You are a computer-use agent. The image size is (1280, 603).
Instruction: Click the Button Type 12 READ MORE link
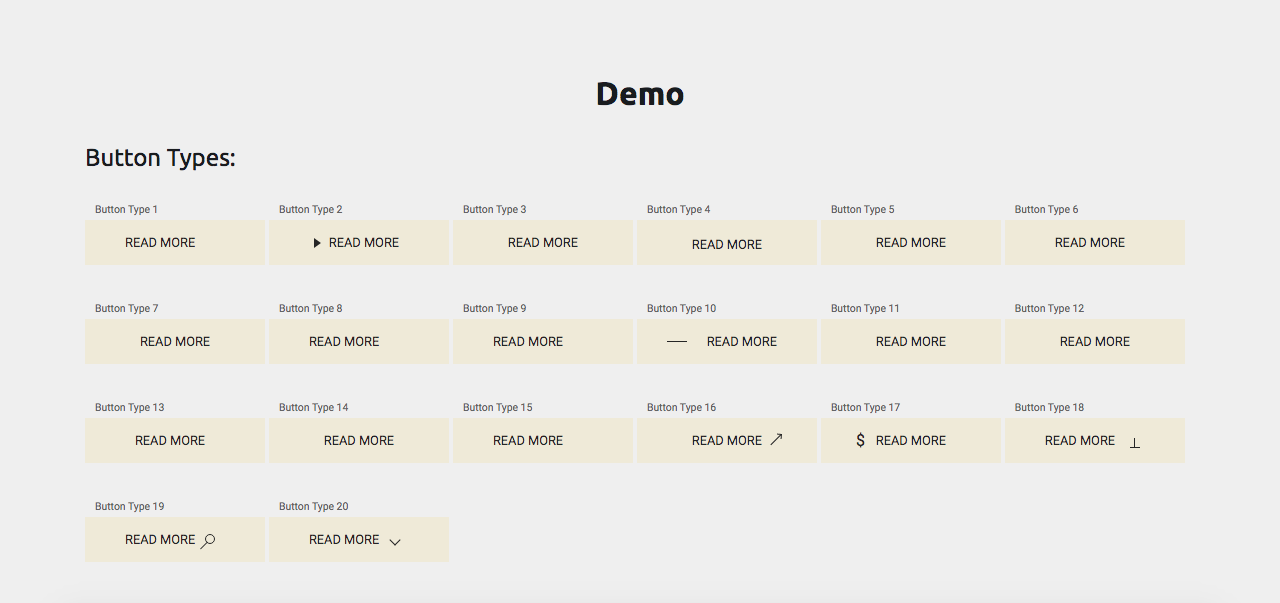[x=1094, y=341]
